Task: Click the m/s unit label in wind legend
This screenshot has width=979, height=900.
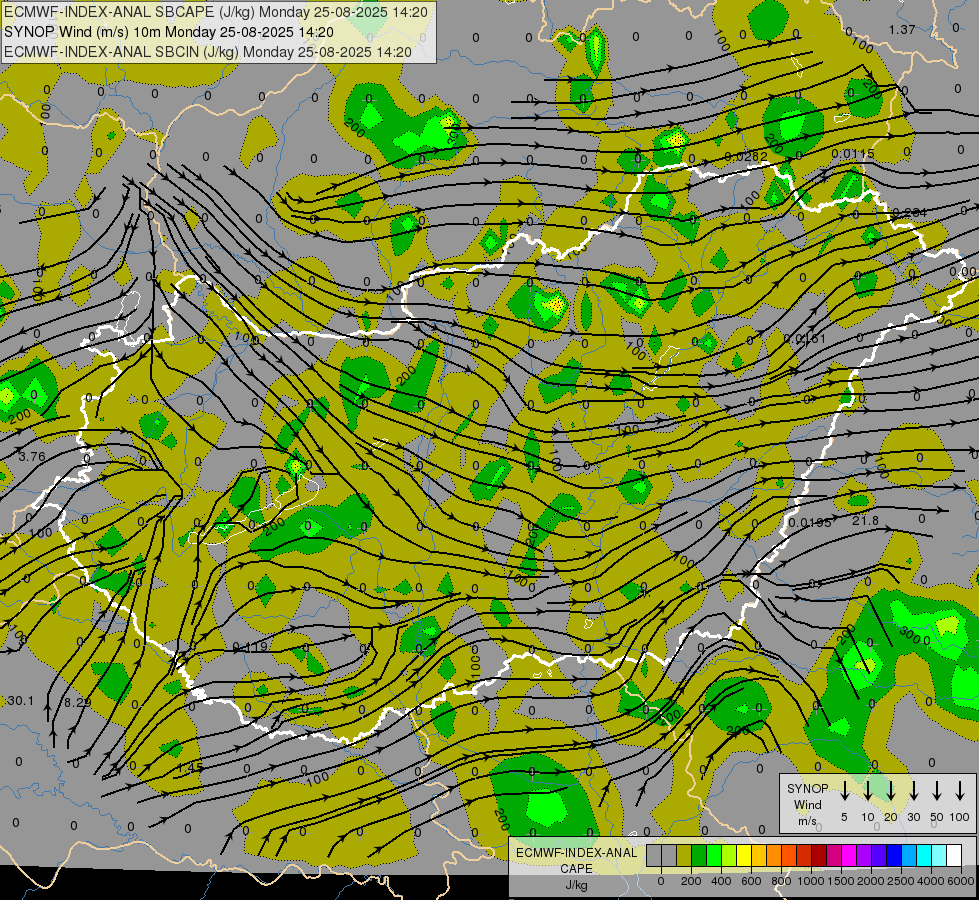Action: (x=807, y=821)
